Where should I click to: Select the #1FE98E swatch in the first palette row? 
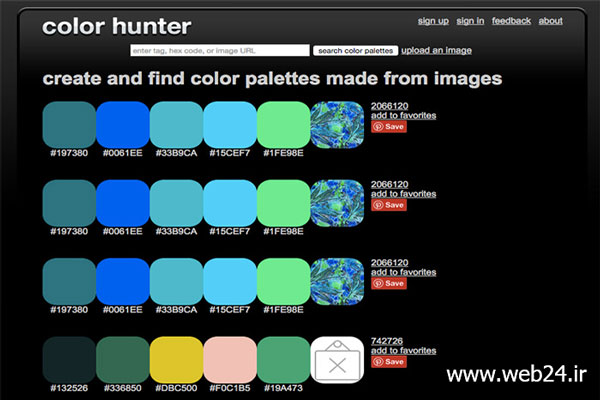pyautogui.click(x=284, y=125)
